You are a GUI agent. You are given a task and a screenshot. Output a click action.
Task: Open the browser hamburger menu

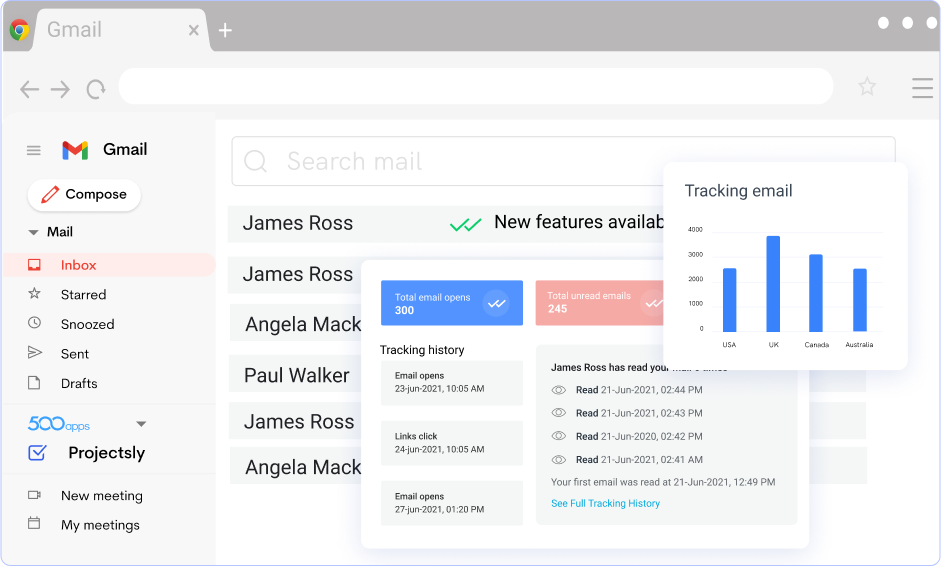(922, 88)
